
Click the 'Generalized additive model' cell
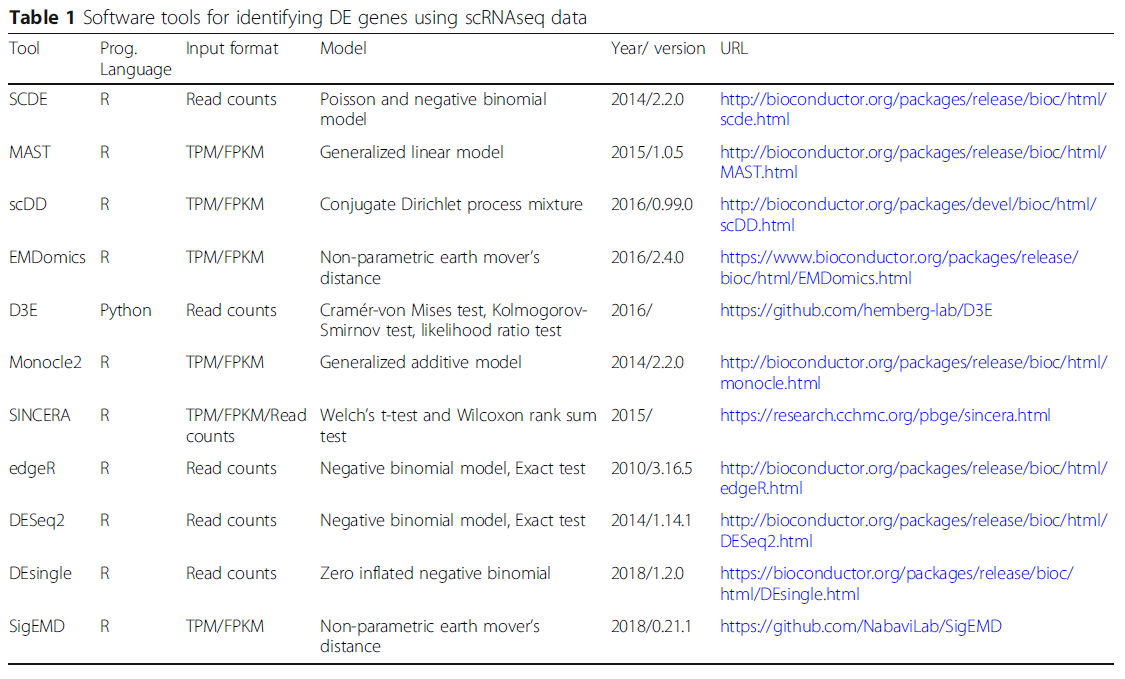point(420,362)
